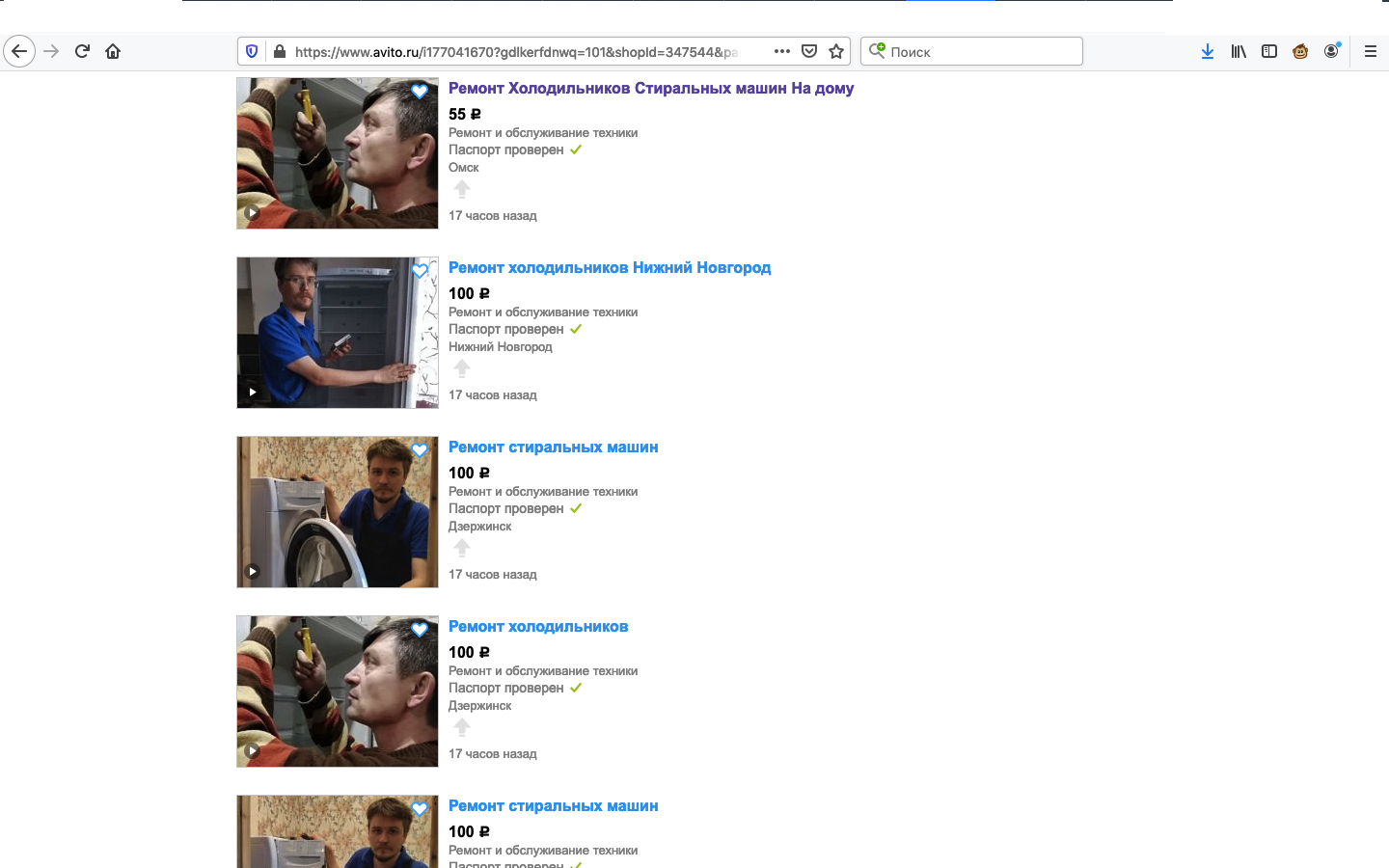Select the 'Омск' location text
Screen dimensions: 1389x868
pyautogui.click(x=464, y=167)
